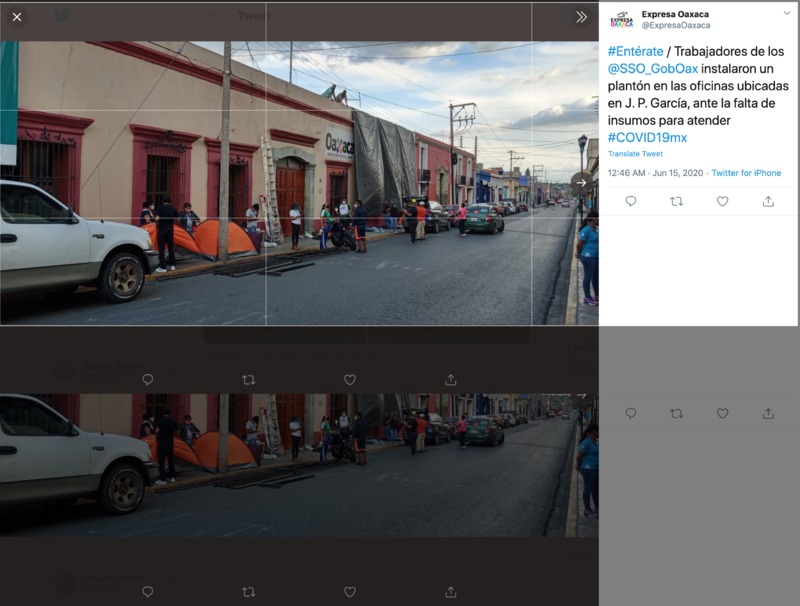Go to the next photo with the arrow button
This screenshot has width=800, height=606.
[x=581, y=183]
